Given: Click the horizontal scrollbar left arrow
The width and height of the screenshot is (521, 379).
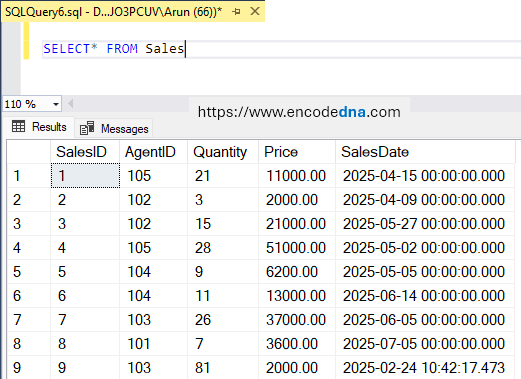Looking at the screenshot, I should 71,104.
